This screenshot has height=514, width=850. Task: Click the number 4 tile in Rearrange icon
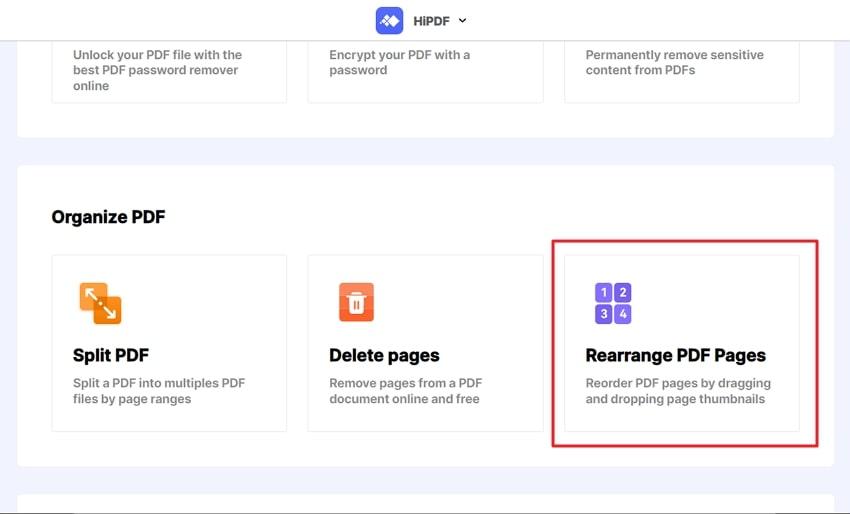(x=623, y=314)
